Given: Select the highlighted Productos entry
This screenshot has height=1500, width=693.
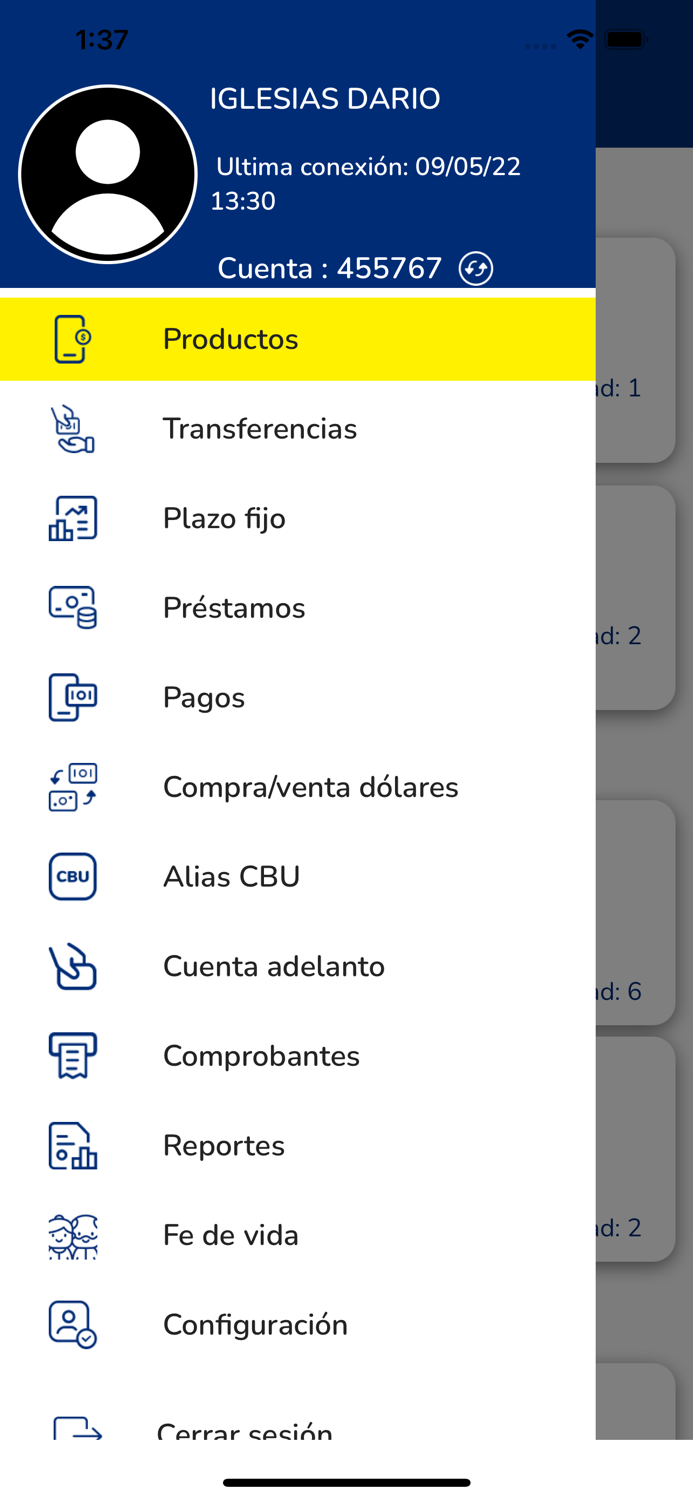Looking at the screenshot, I should [x=230, y=339].
